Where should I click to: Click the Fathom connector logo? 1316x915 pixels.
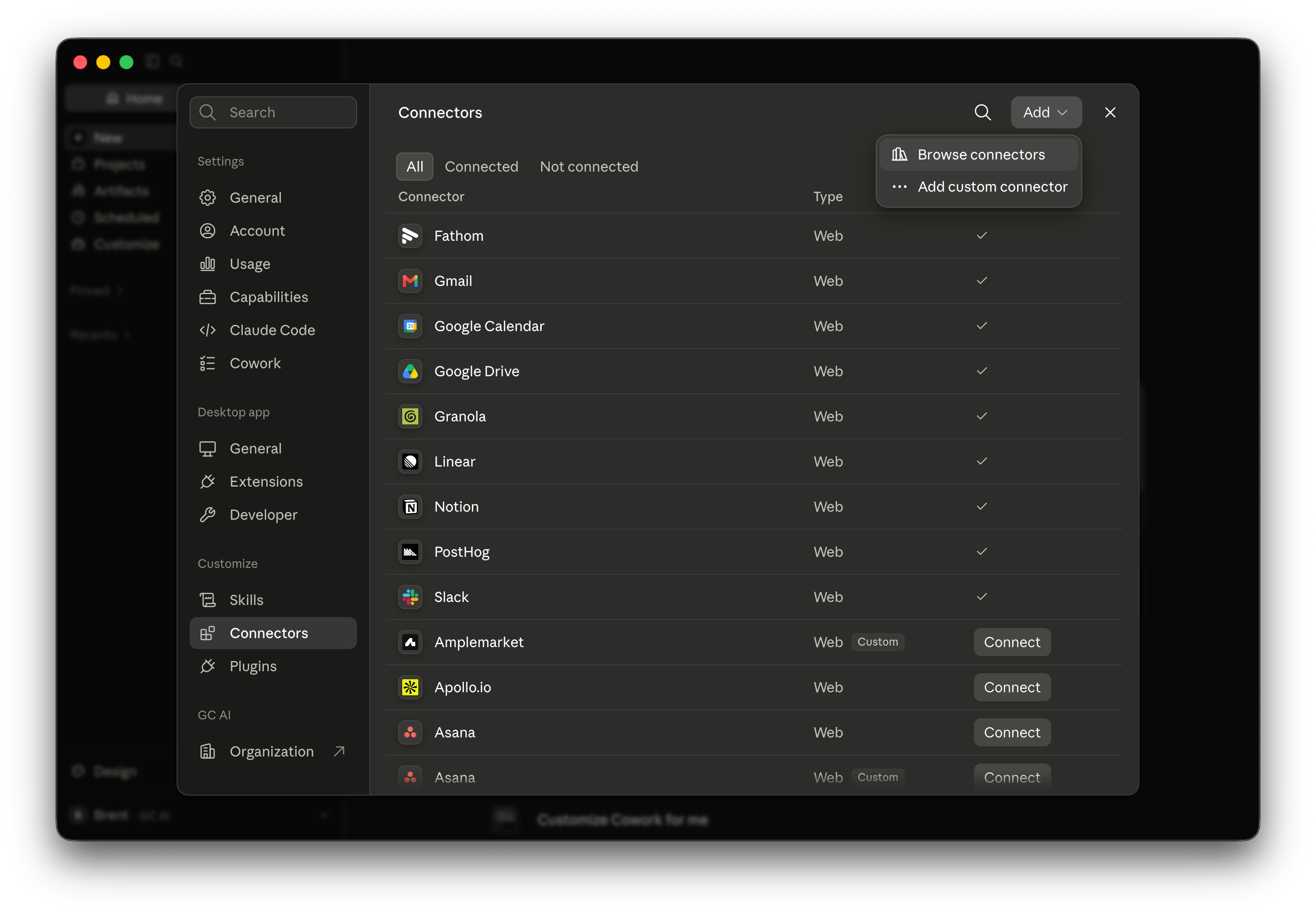(x=410, y=236)
